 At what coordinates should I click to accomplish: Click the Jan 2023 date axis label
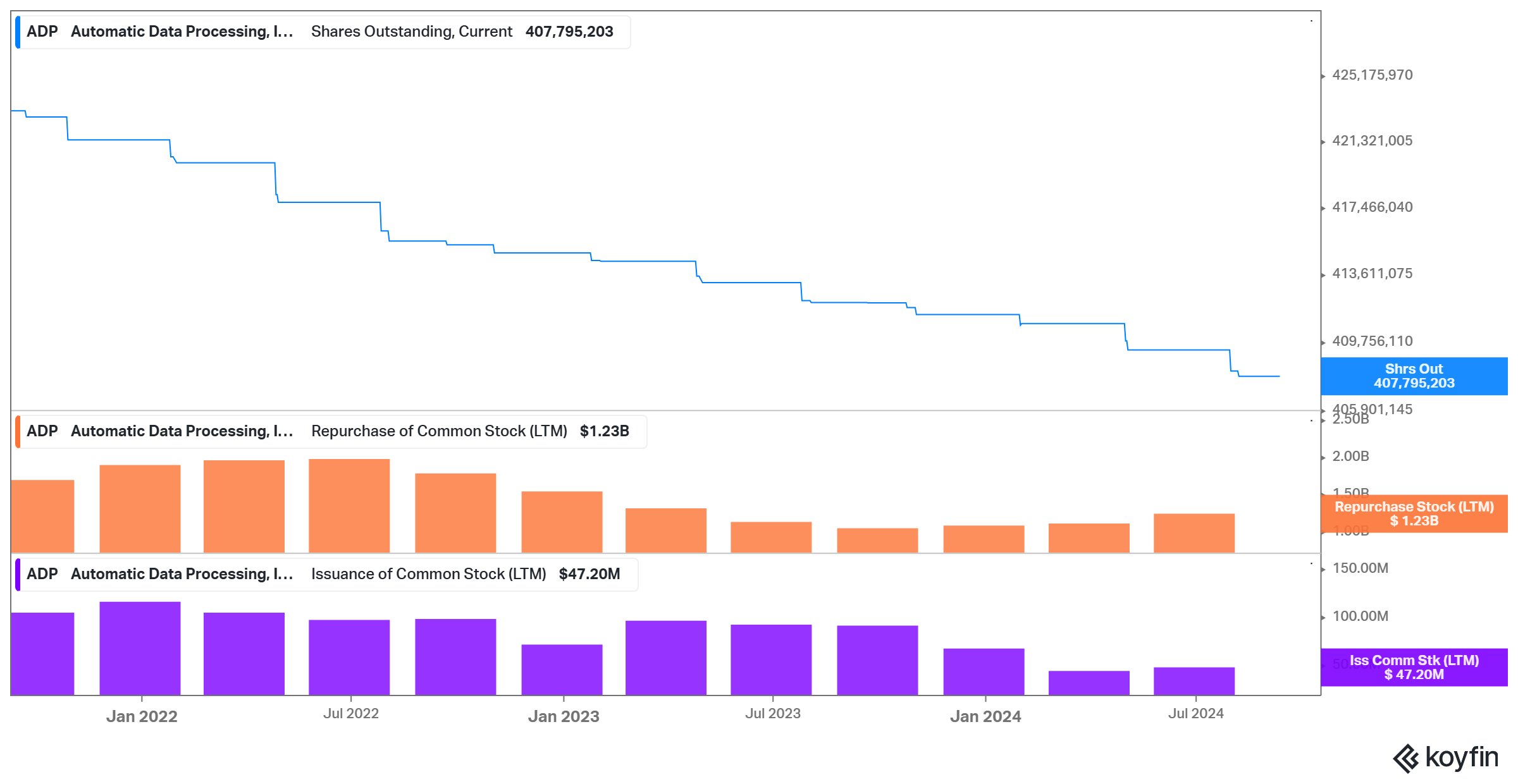564,716
